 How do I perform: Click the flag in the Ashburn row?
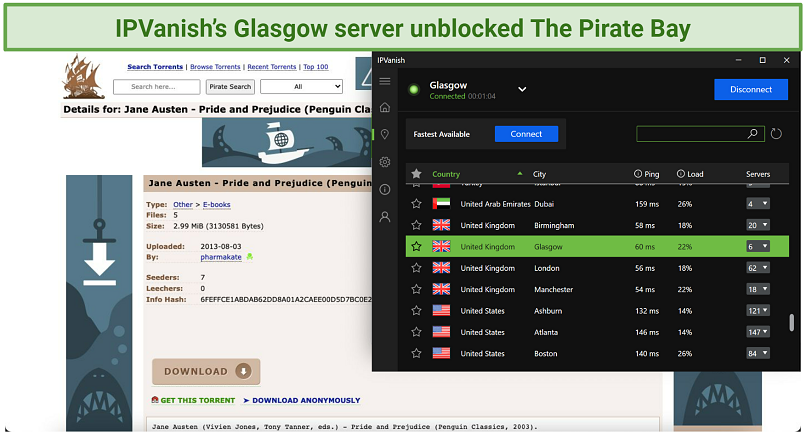coord(441,311)
